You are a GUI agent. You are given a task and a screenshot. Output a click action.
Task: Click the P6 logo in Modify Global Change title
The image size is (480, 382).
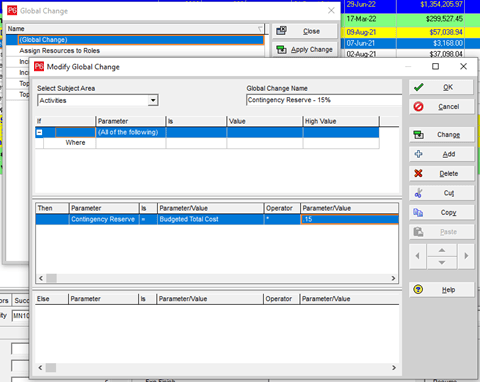tap(39, 66)
